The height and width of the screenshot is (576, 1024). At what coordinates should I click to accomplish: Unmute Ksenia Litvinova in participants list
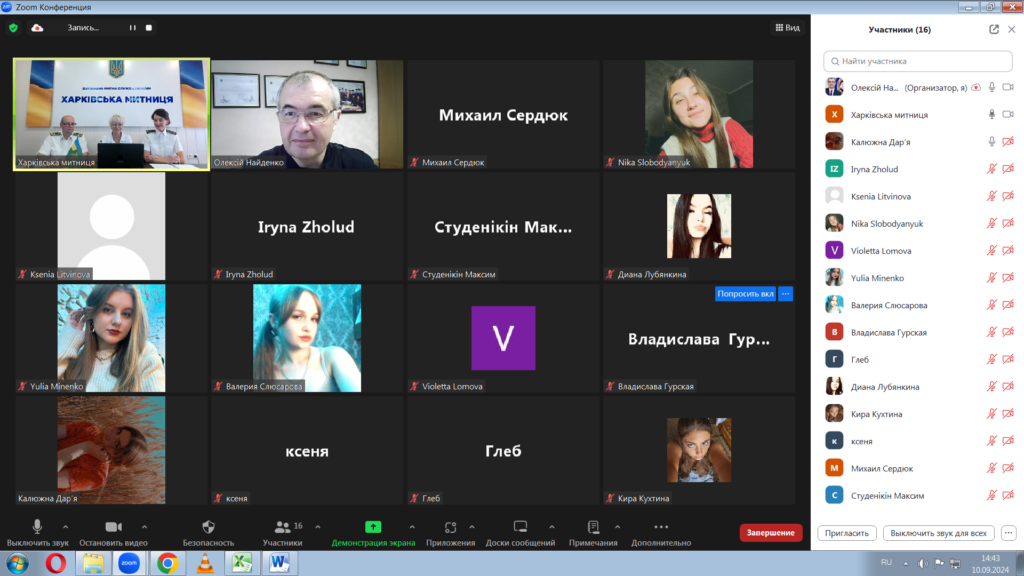point(991,196)
